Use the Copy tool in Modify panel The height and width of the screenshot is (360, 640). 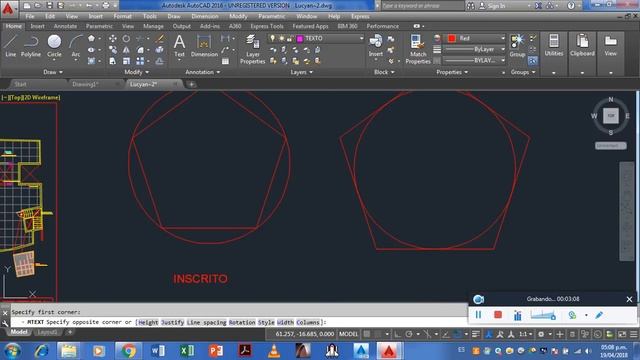click(x=113, y=50)
